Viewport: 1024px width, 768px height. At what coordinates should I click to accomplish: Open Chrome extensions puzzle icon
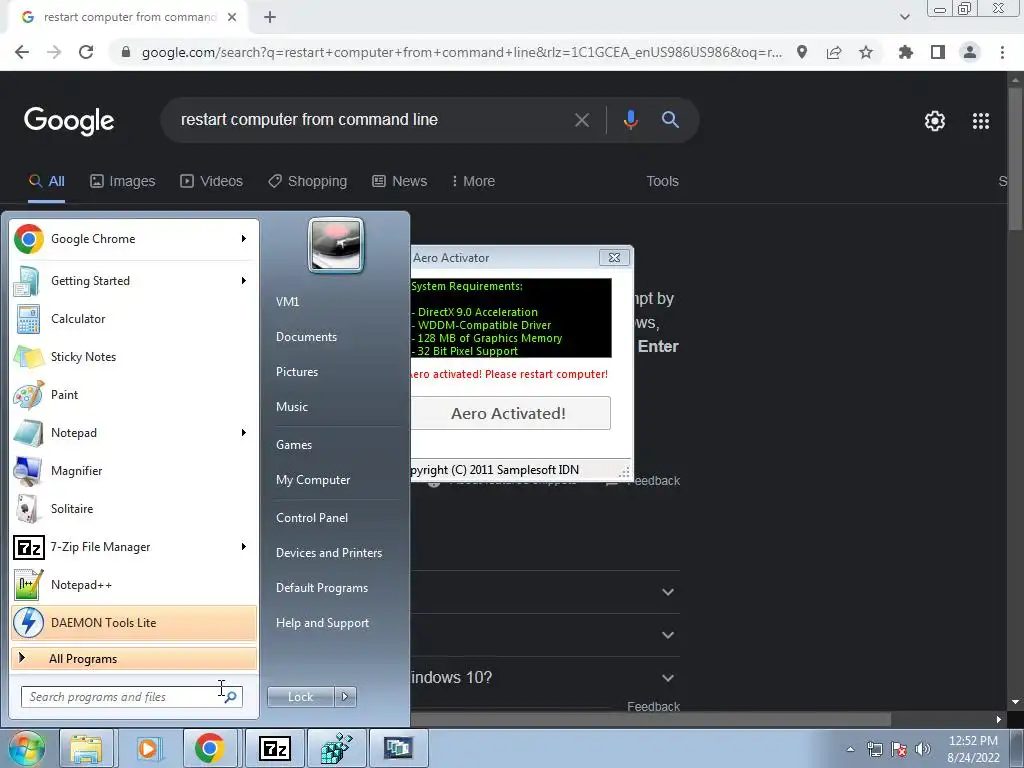pos(905,52)
